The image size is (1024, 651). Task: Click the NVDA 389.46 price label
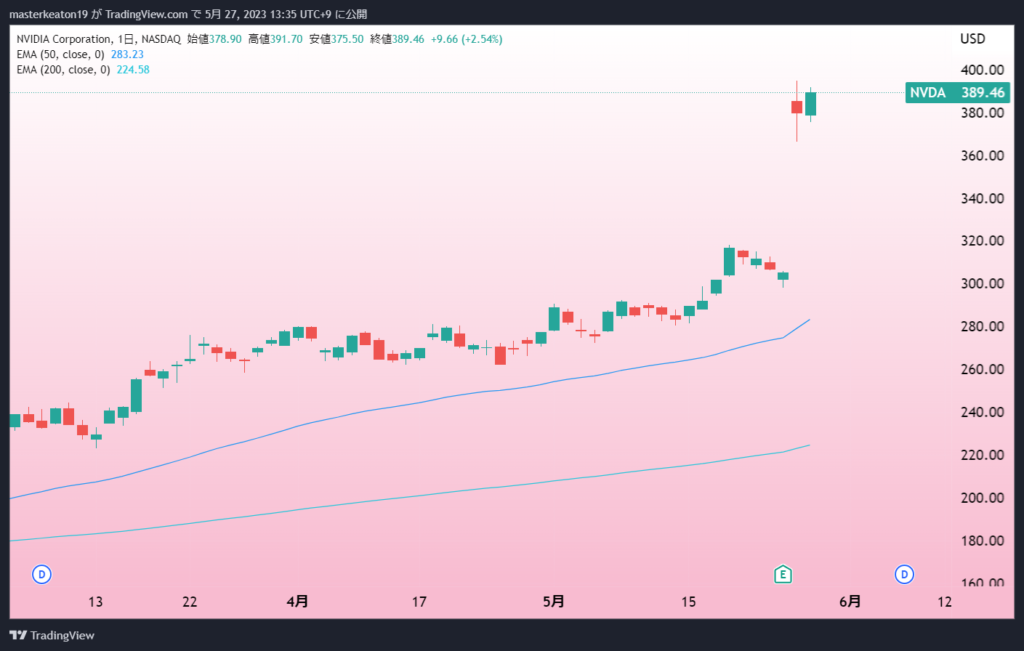(x=957, y=93)
